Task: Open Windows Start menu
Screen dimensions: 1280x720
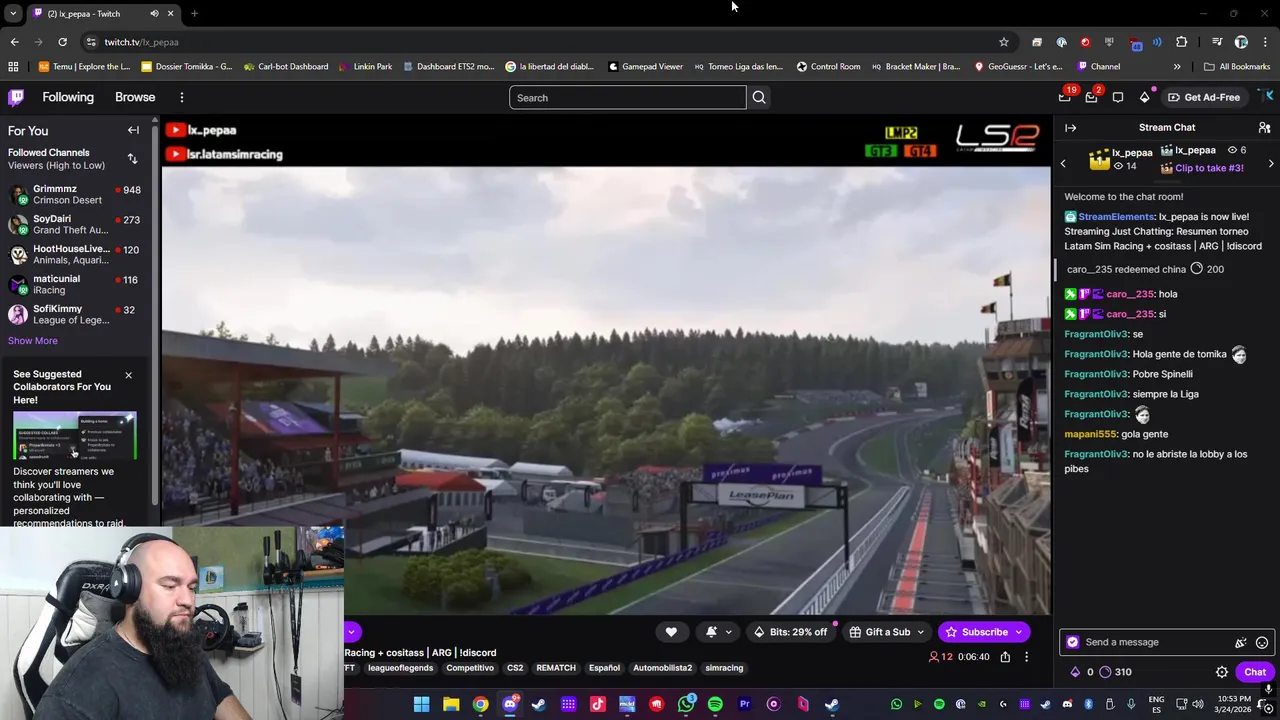Action: tap(421, 704)
